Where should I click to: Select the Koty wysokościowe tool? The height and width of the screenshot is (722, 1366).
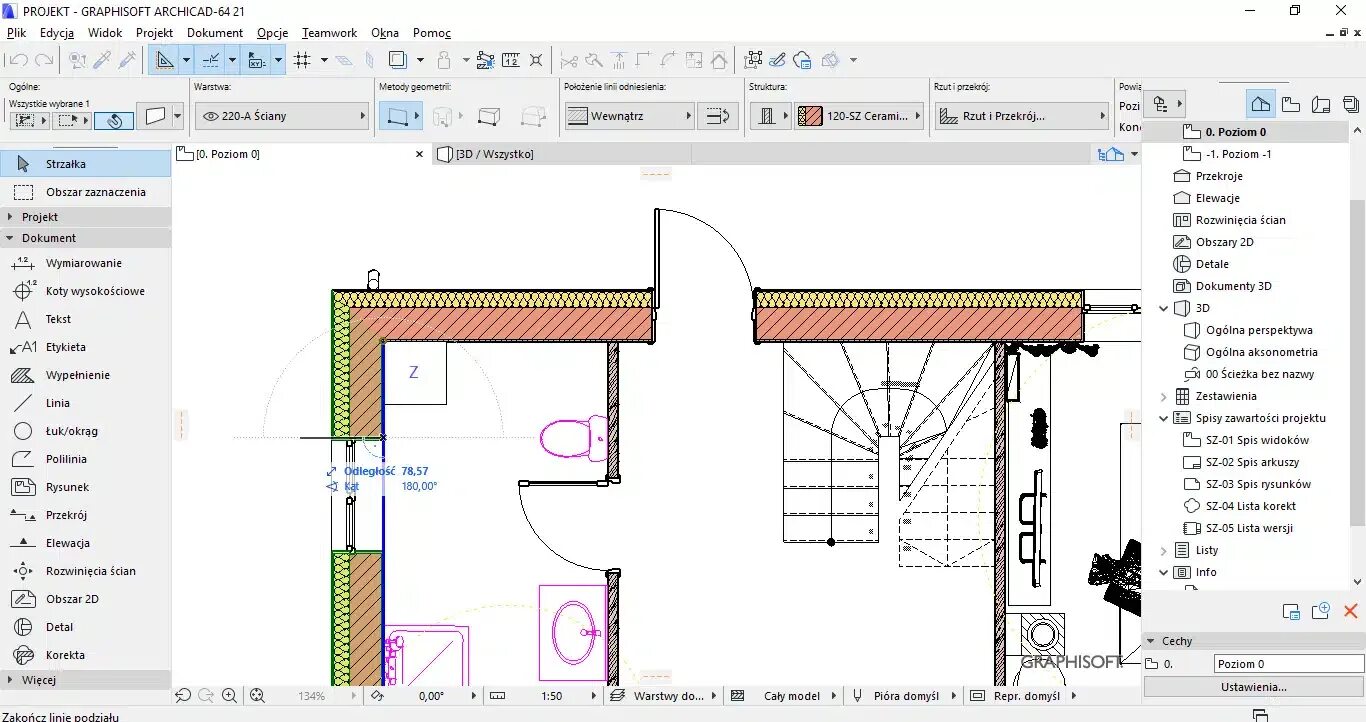pyautogui.click(x=85, y=291)
